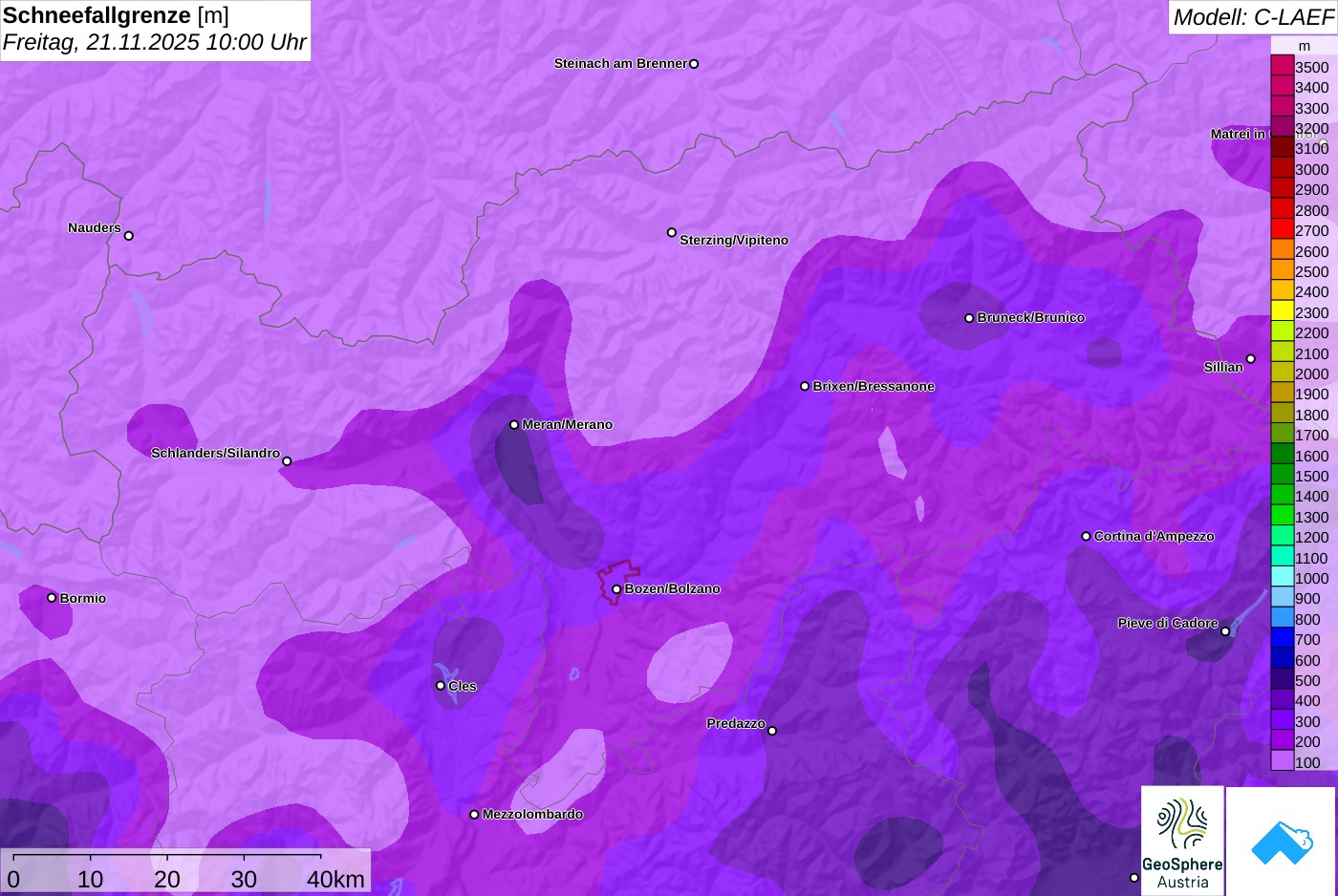
Task: Click the Cortina d'Ampezzo label text
Action: coord(1155,537)
